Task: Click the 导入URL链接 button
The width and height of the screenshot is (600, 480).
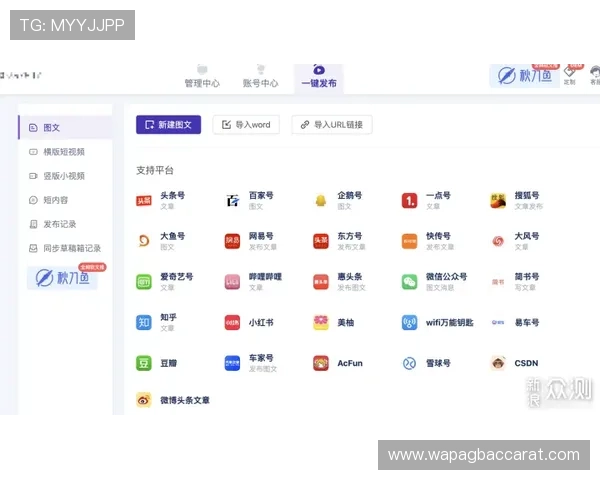Action: [x=332, y=124]
